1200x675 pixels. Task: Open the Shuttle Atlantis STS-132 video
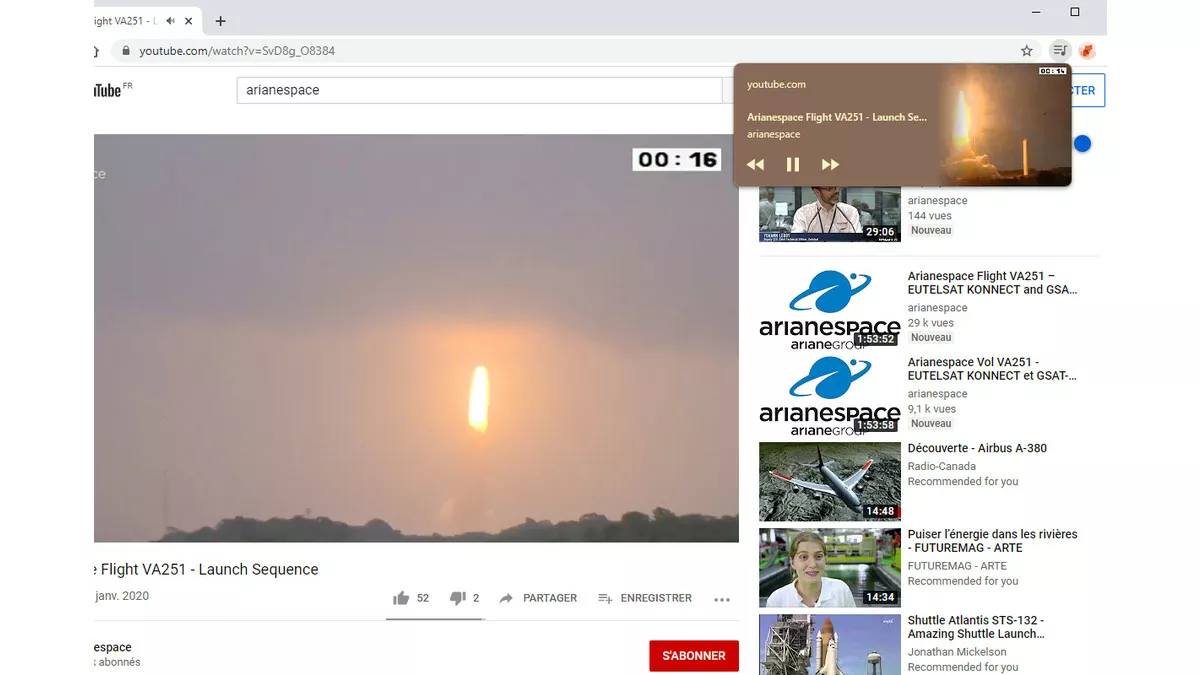(829, 649)
